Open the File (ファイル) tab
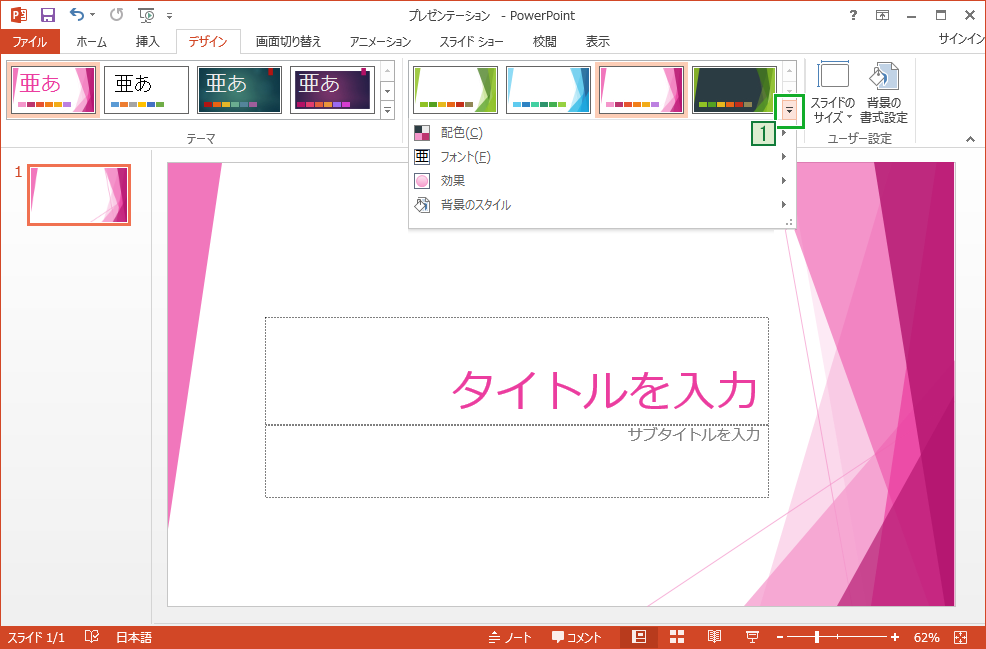 (30, 42)
